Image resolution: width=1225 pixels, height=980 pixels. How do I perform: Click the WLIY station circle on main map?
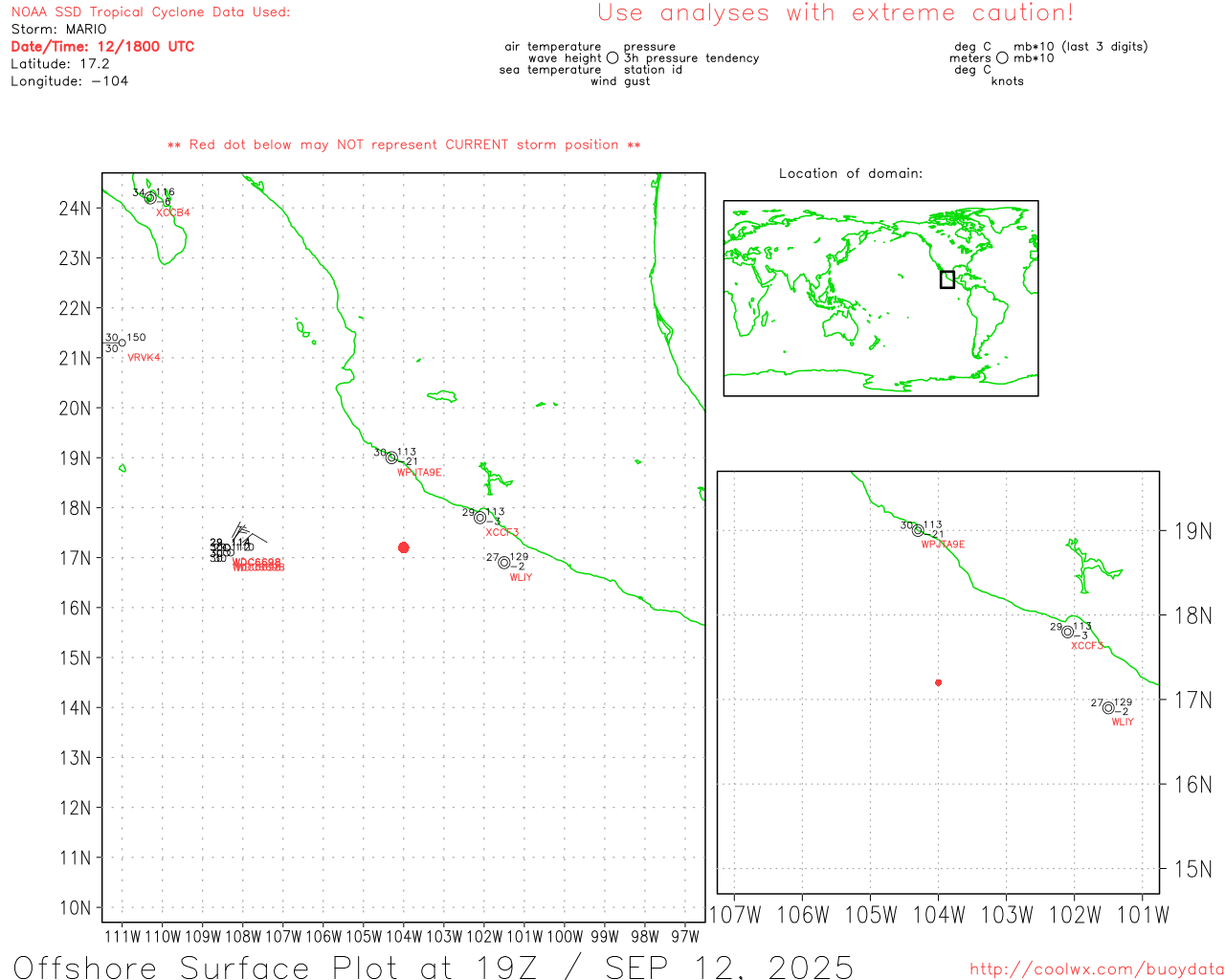tap(504, 563)
